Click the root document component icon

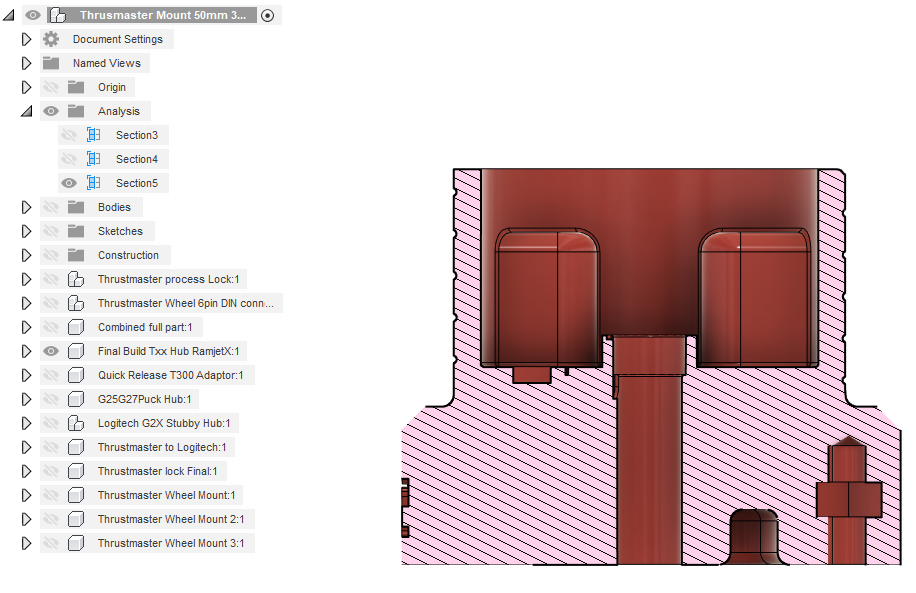(57, 15)
